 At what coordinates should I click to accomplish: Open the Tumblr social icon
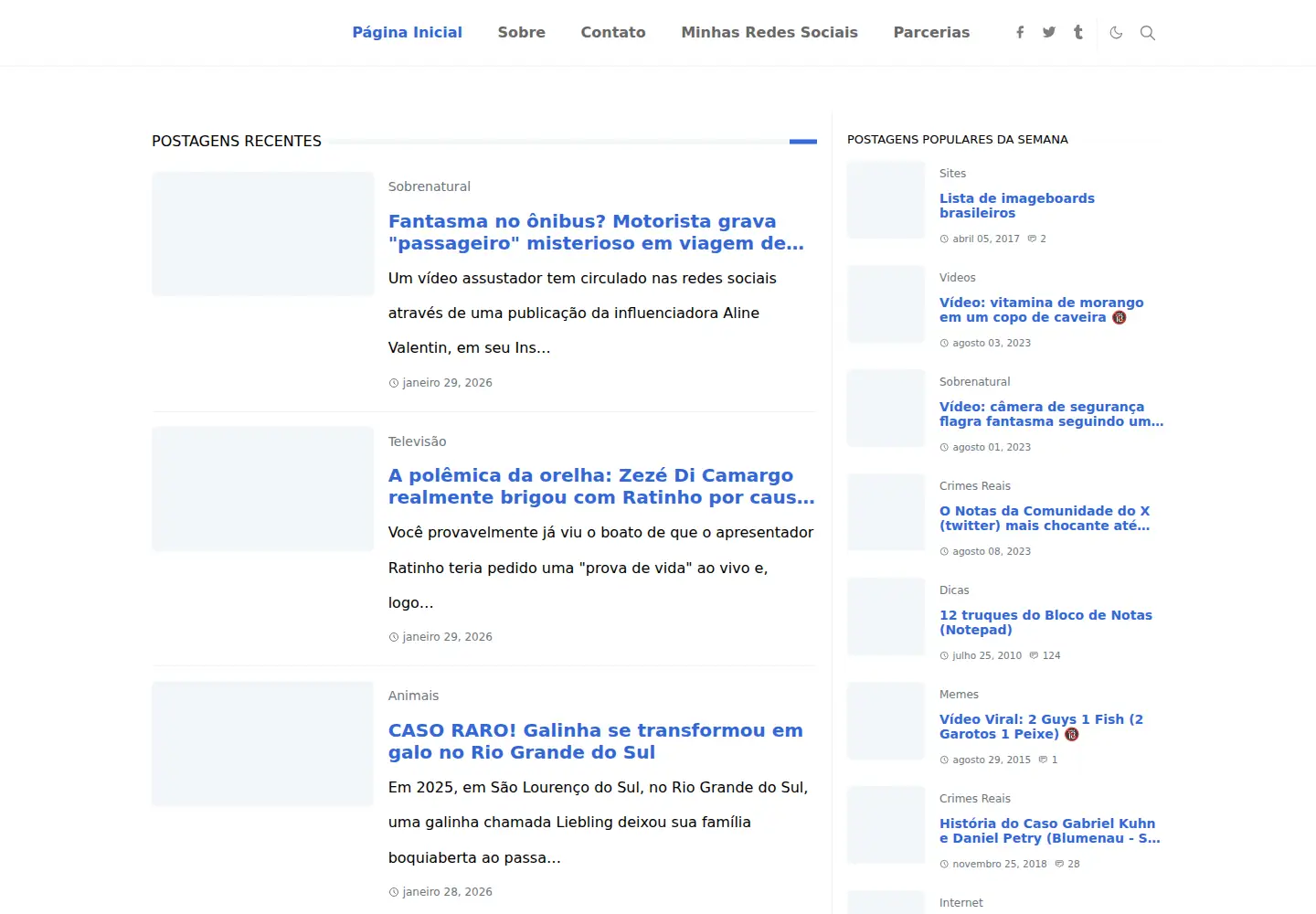pyautogui.click(x=1078, y=33)
